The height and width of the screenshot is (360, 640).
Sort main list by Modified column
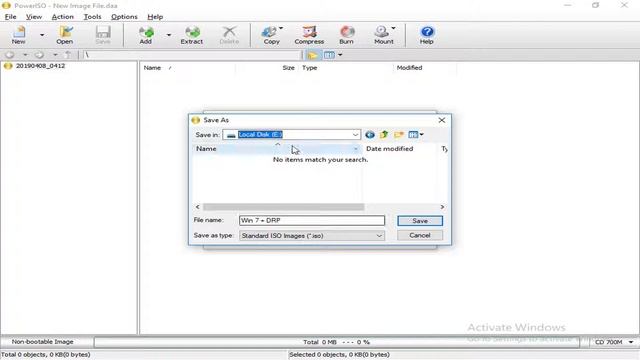(409, 68)
